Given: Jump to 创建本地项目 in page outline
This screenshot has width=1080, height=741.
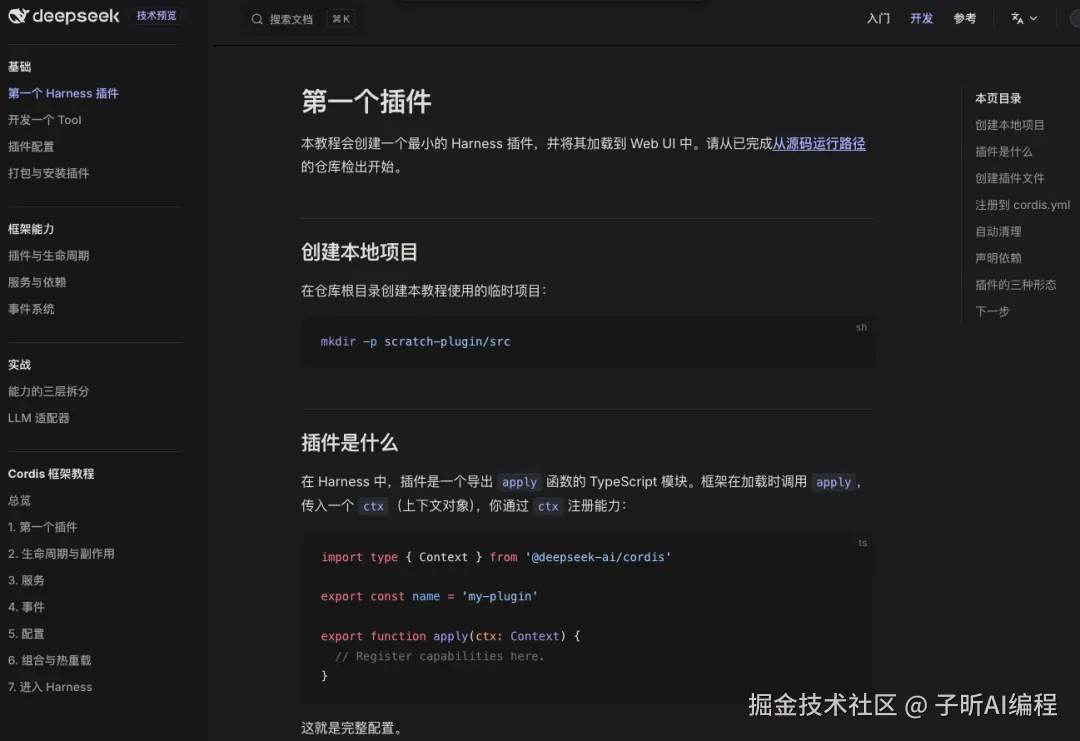Looking at the screenshot, I should click(x=1010, y=125).
